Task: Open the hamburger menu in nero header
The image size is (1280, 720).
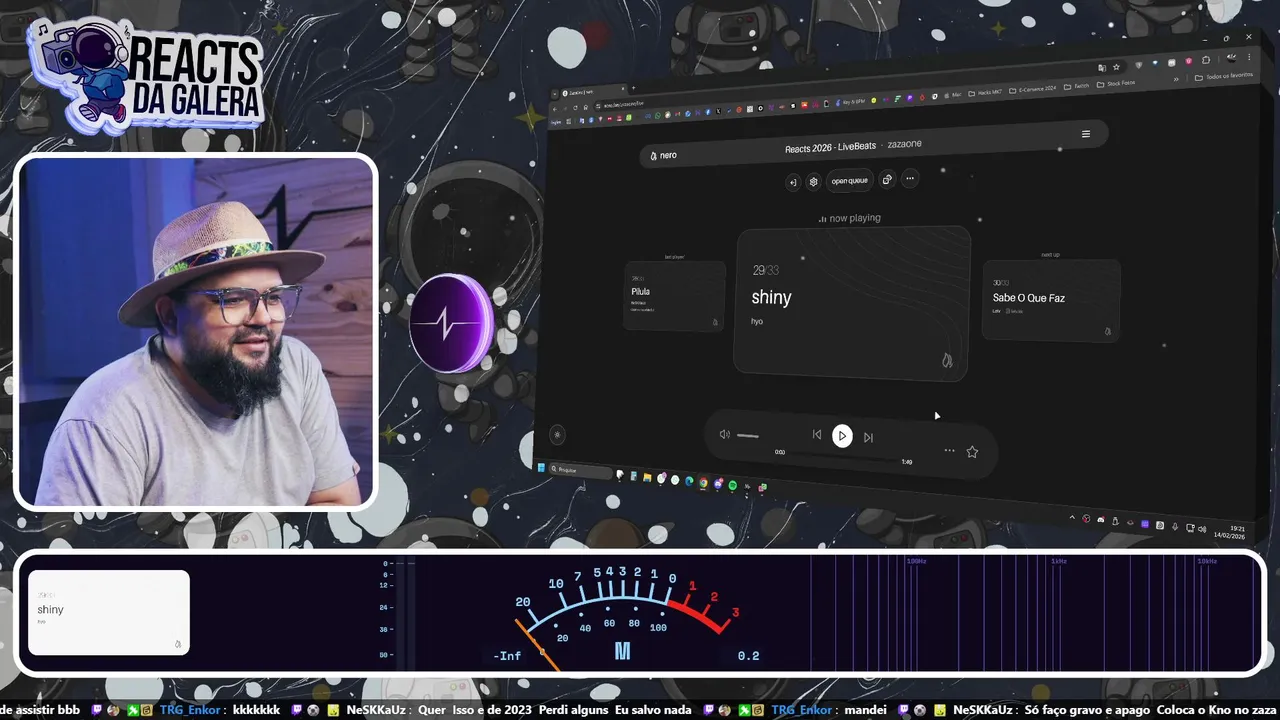Action: coord(1086,134)
